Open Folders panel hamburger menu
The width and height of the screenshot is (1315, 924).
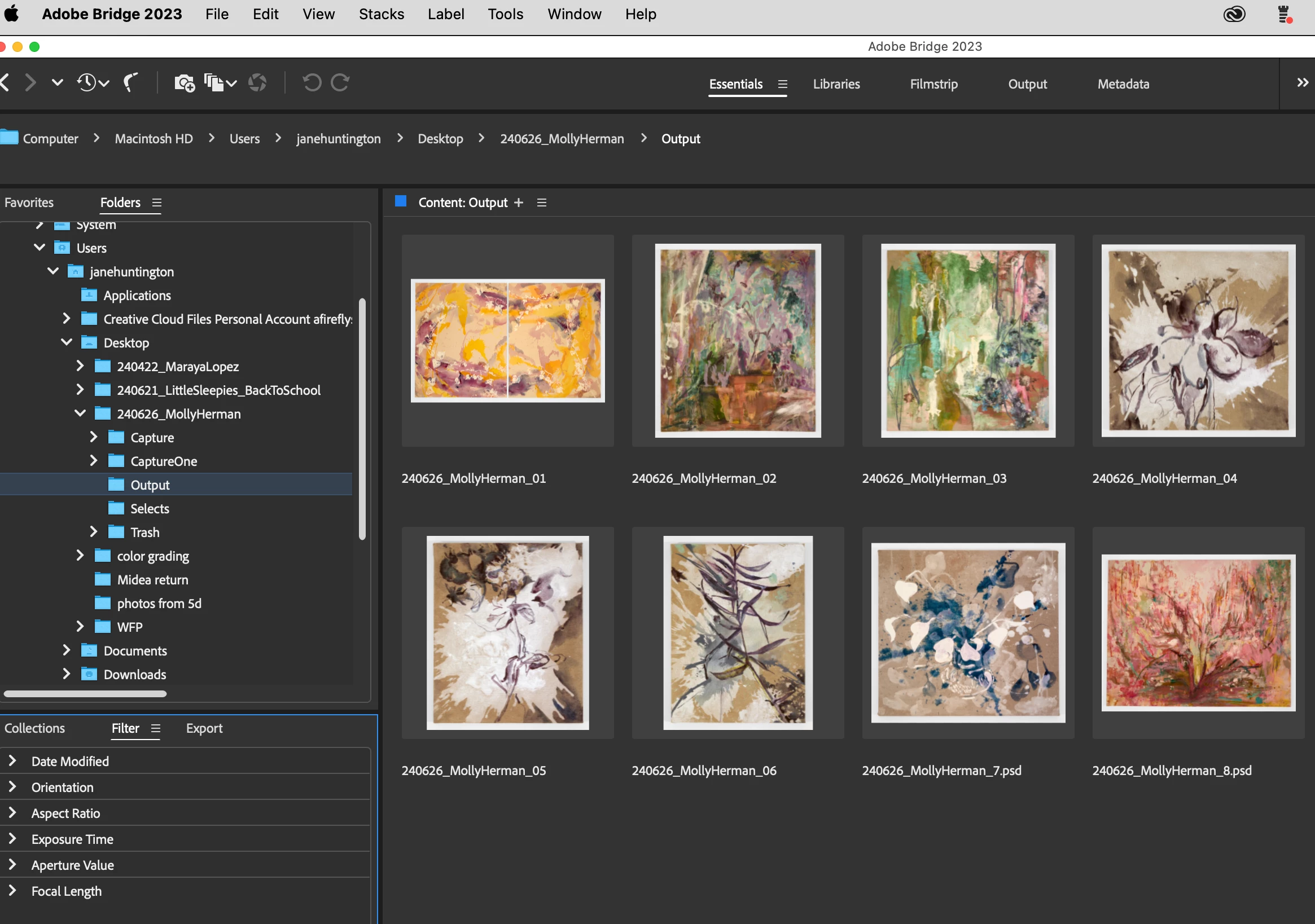156,203
